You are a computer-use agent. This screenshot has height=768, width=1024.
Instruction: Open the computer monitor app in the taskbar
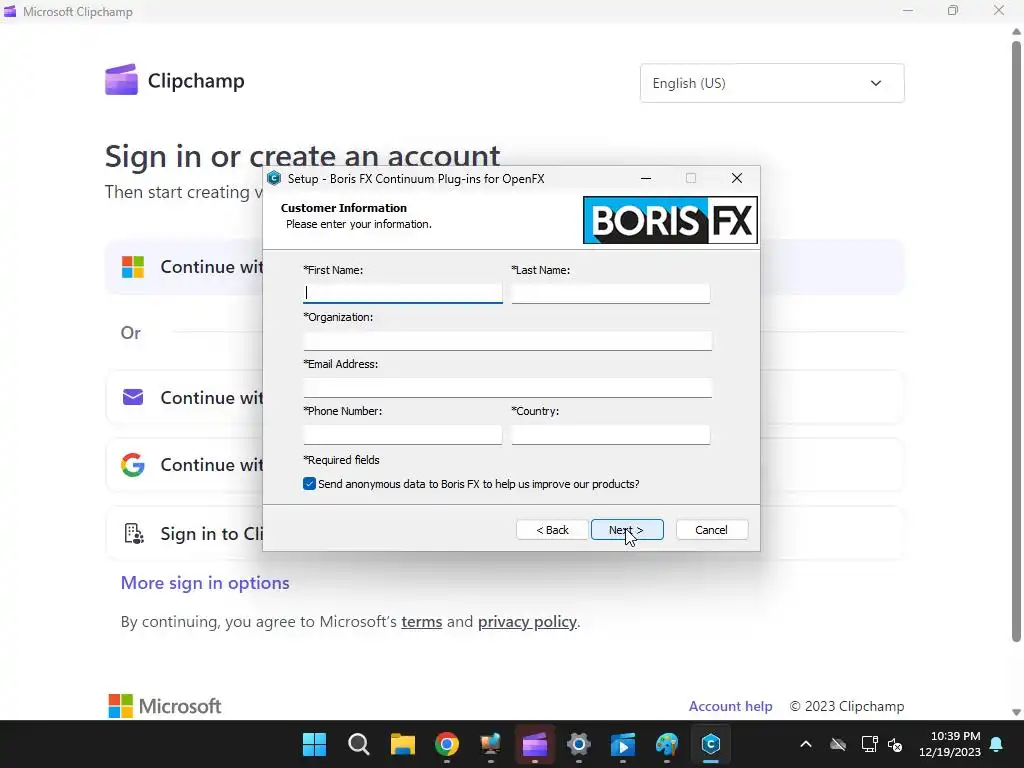490,744
